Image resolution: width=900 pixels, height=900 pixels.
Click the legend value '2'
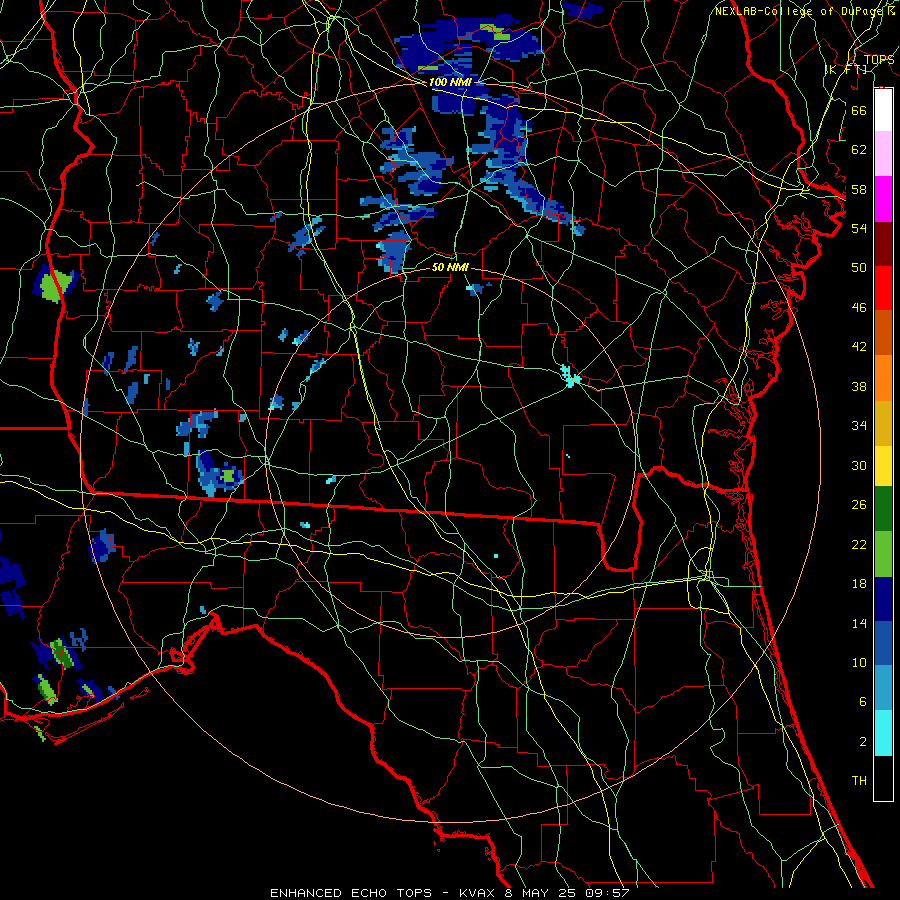tap(862, 742)
